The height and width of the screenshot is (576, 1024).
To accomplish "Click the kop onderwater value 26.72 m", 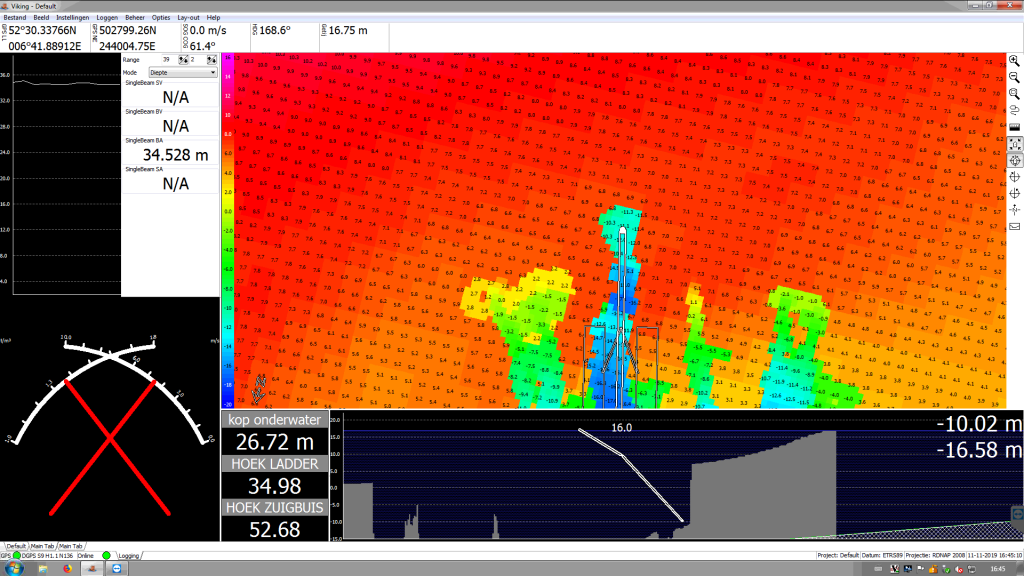I will pyautogui.click(x=275, y=442).
